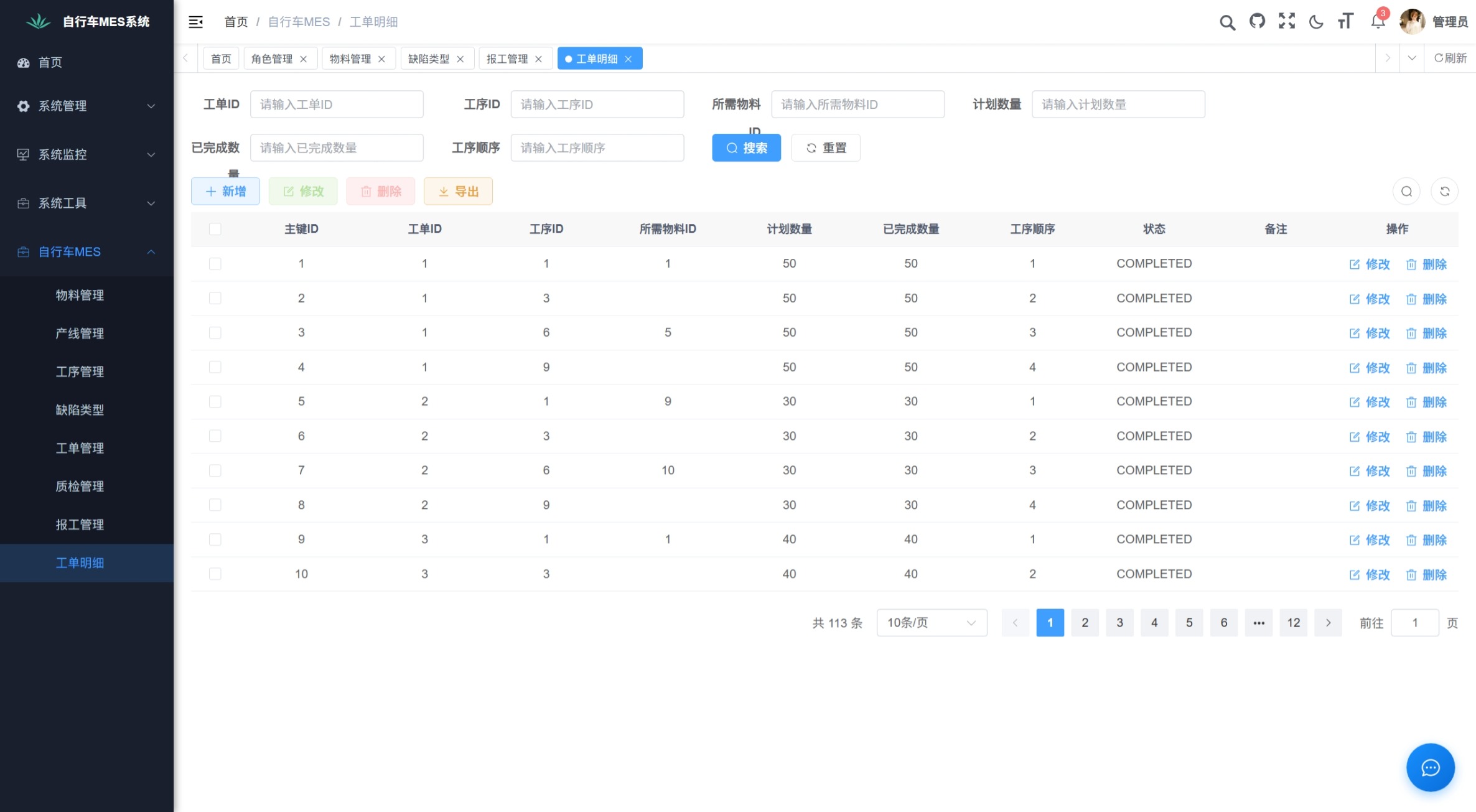
Task: Tick checkbox for row with 主键ID 7
Action: coord(215,470)
